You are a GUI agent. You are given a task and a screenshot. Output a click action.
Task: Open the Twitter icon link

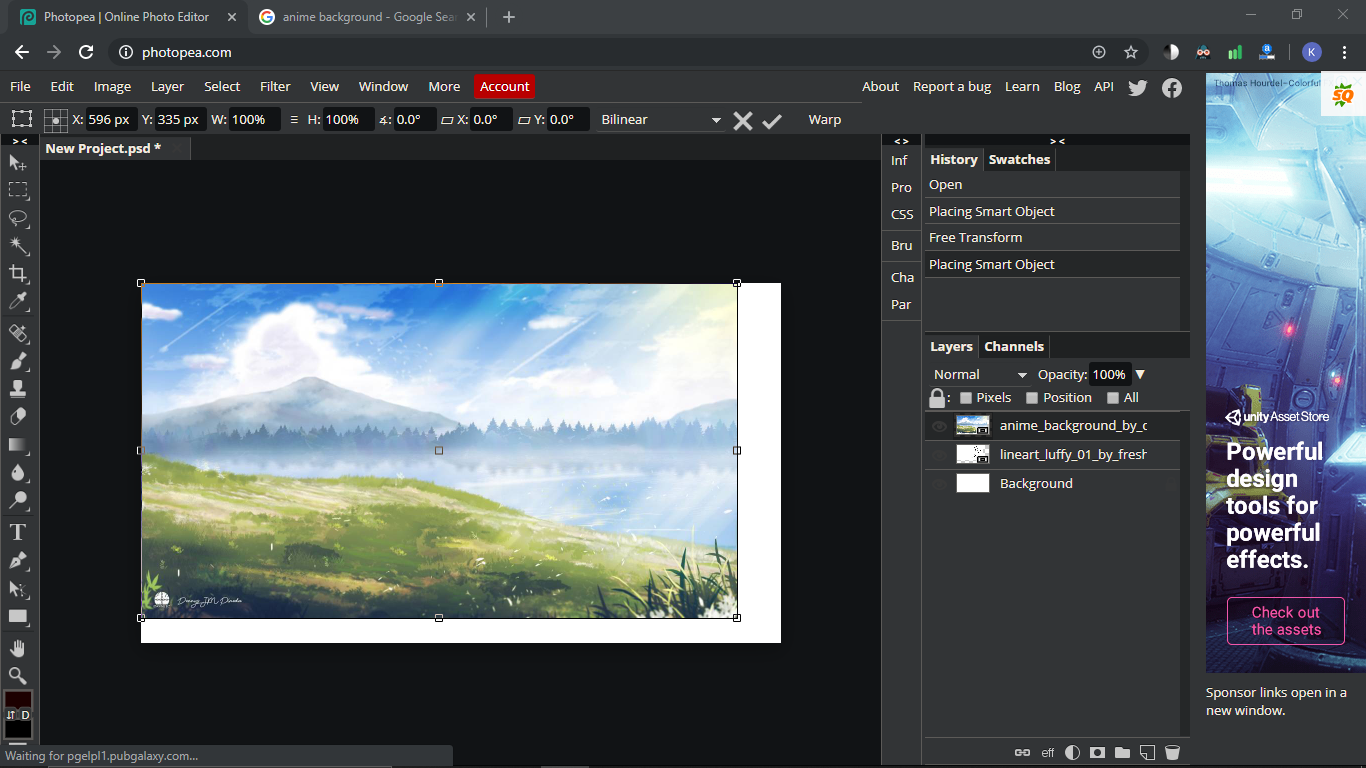click(1137, 87)
